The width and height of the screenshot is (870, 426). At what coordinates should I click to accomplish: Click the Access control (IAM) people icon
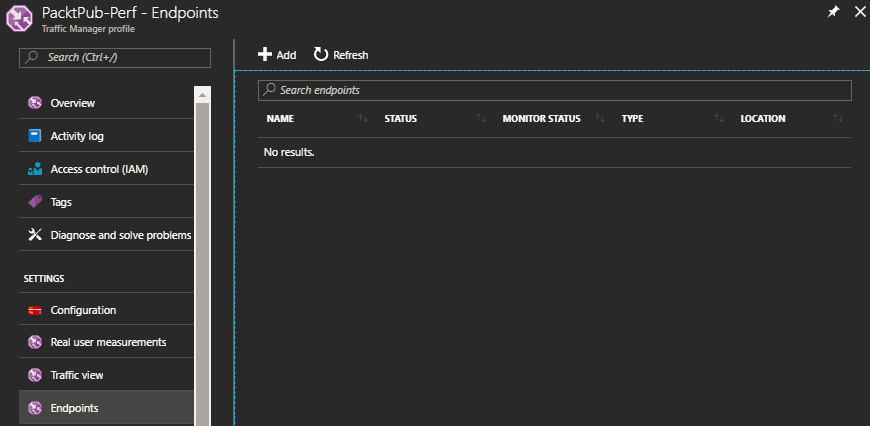pyautogui.click(x=35, y=169)
